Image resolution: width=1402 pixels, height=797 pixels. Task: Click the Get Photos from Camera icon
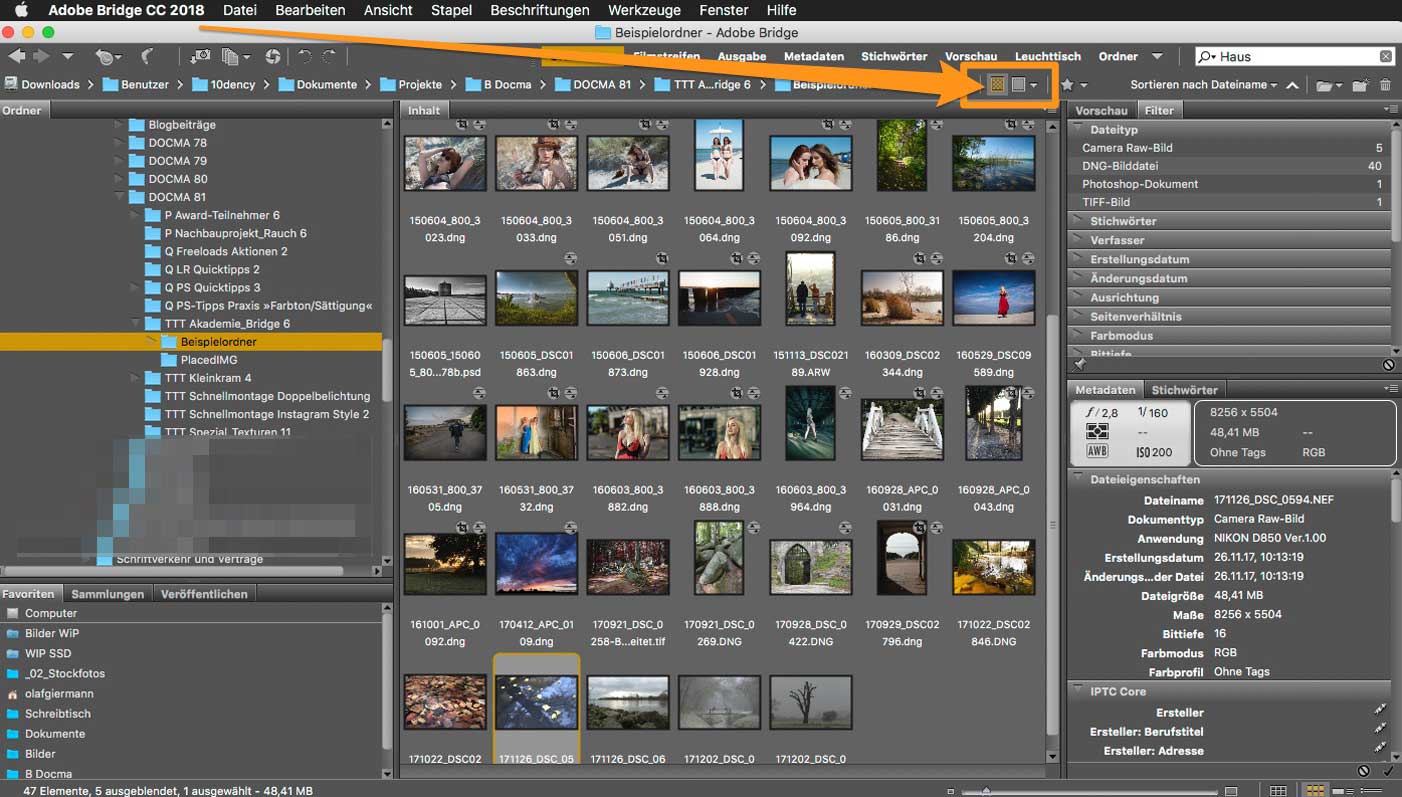coord(200,57)
